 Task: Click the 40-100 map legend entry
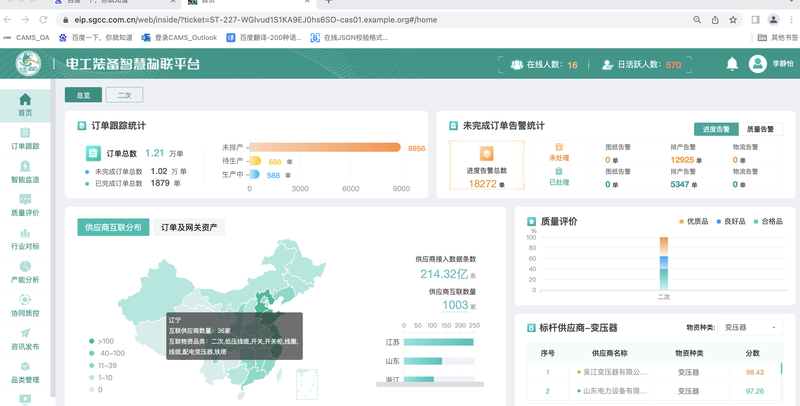point(107,353)
